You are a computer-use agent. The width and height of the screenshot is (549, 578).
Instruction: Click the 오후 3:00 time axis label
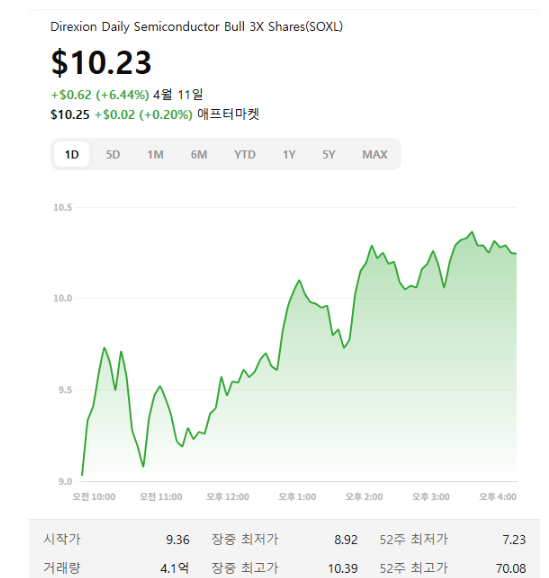[431, 497]
